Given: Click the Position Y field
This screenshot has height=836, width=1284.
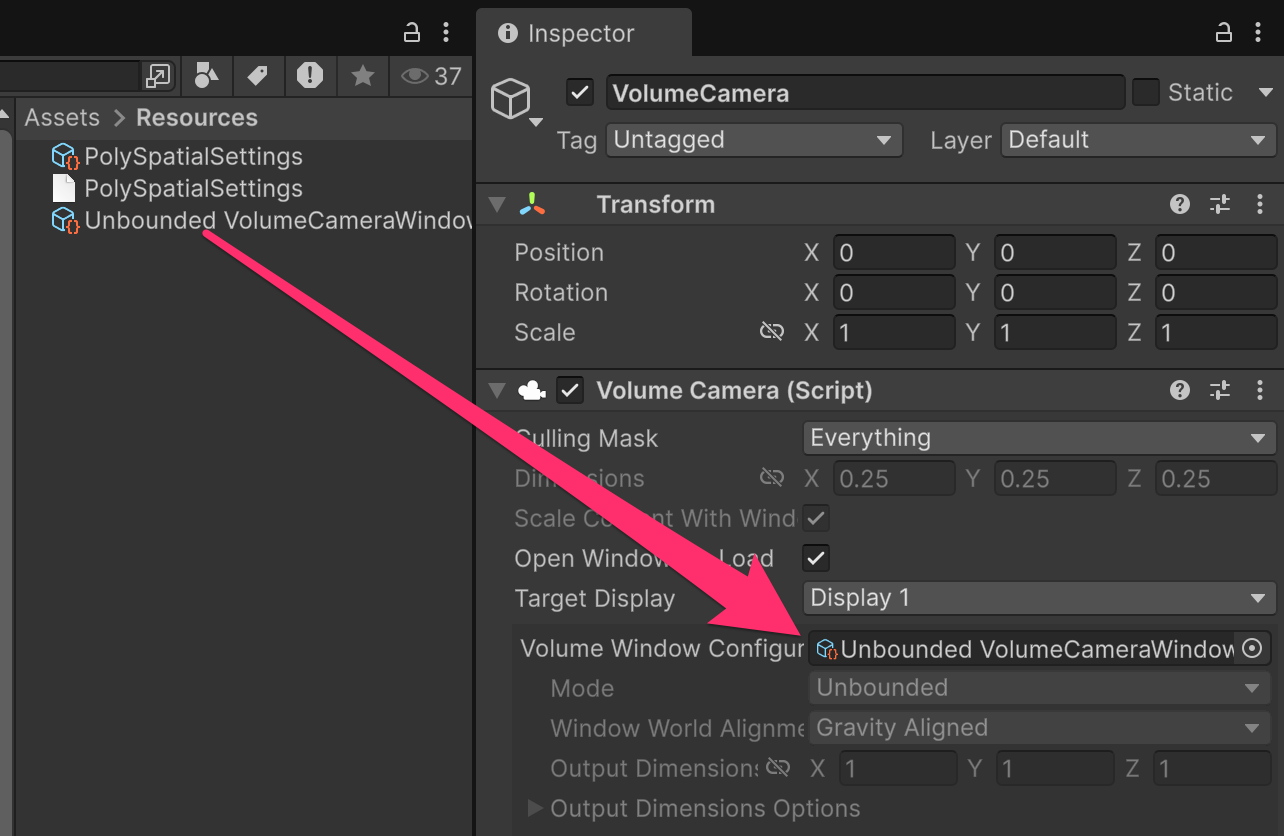Looking at the screenshot, I should (1055, 252).
